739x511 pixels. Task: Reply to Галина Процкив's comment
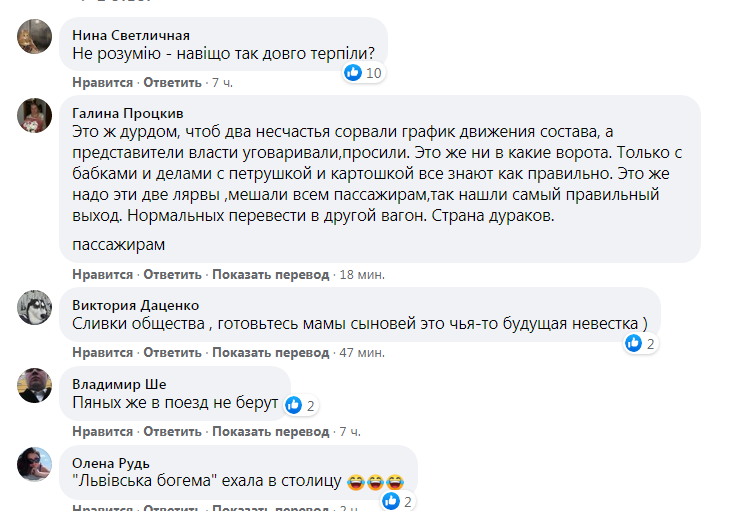click(x=174, y=274)
